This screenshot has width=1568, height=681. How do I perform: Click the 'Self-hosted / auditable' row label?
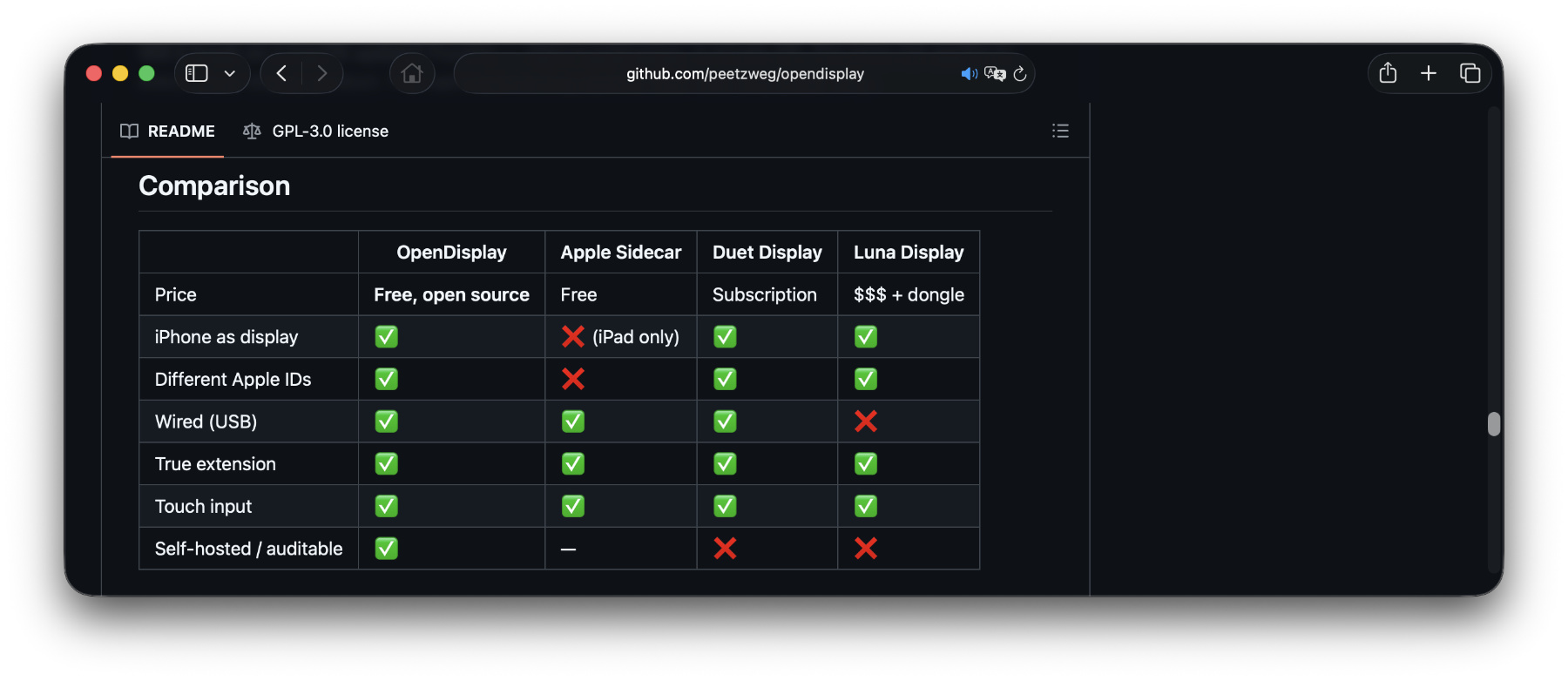click(248, 549)
